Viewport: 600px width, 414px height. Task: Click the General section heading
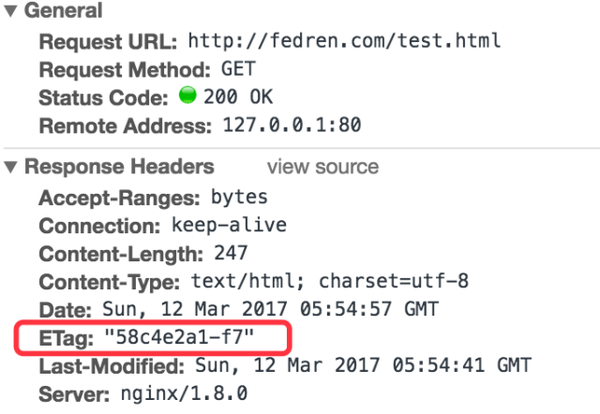[x=64, y=10]
